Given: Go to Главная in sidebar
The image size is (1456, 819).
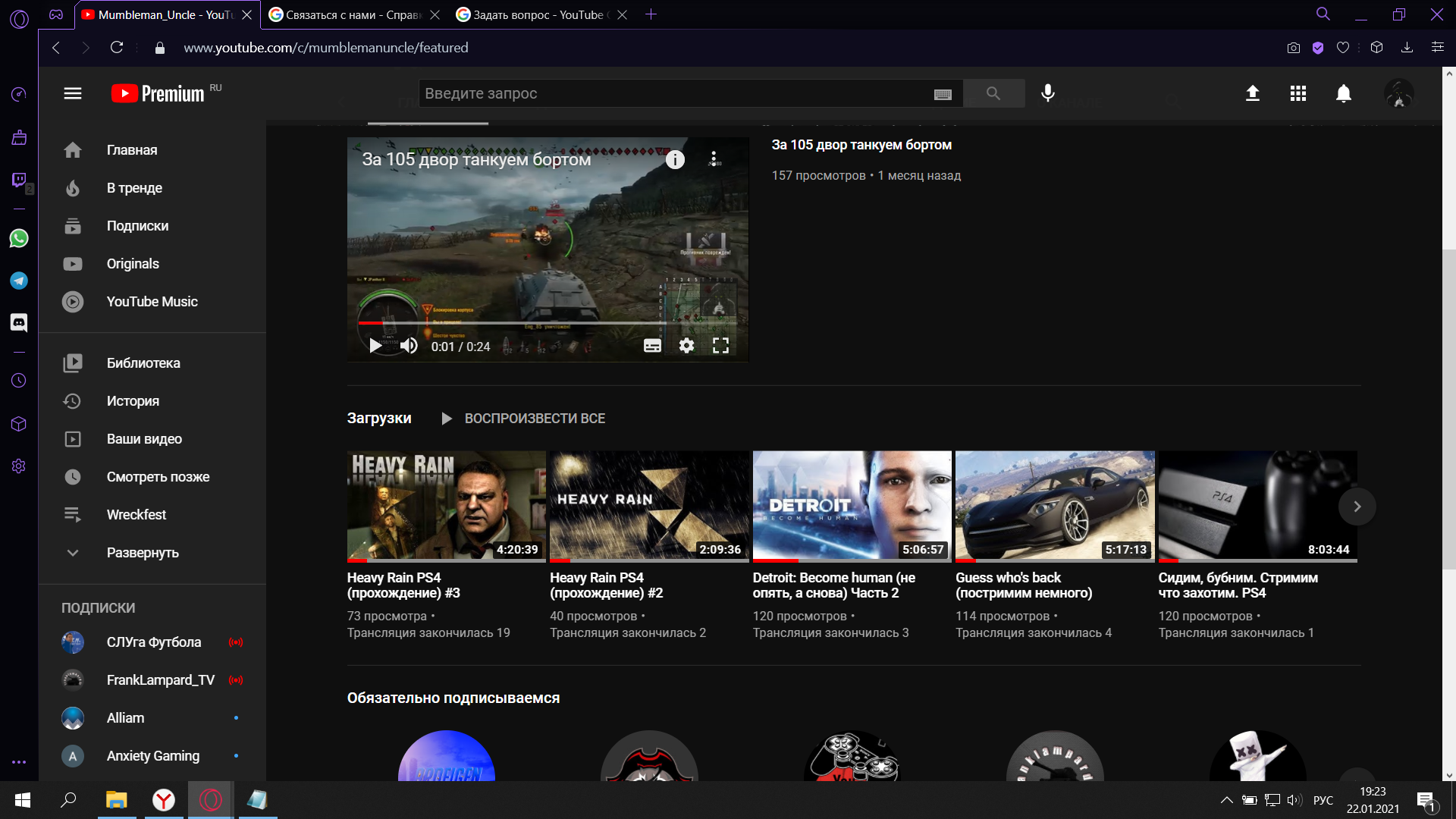Looking at the screenshot, I should pyautogui.click(x=152, y=150).
